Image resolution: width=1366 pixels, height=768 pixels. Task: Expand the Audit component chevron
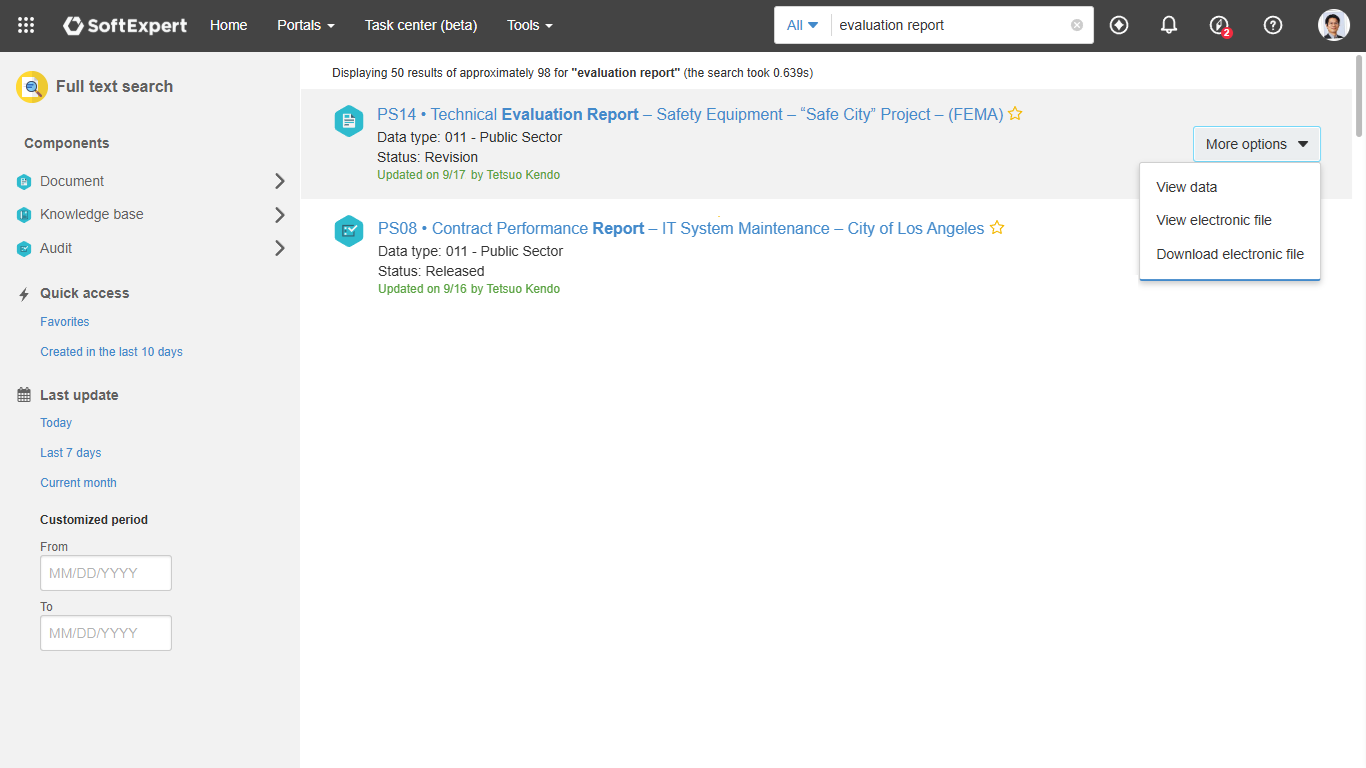(280, 248)
